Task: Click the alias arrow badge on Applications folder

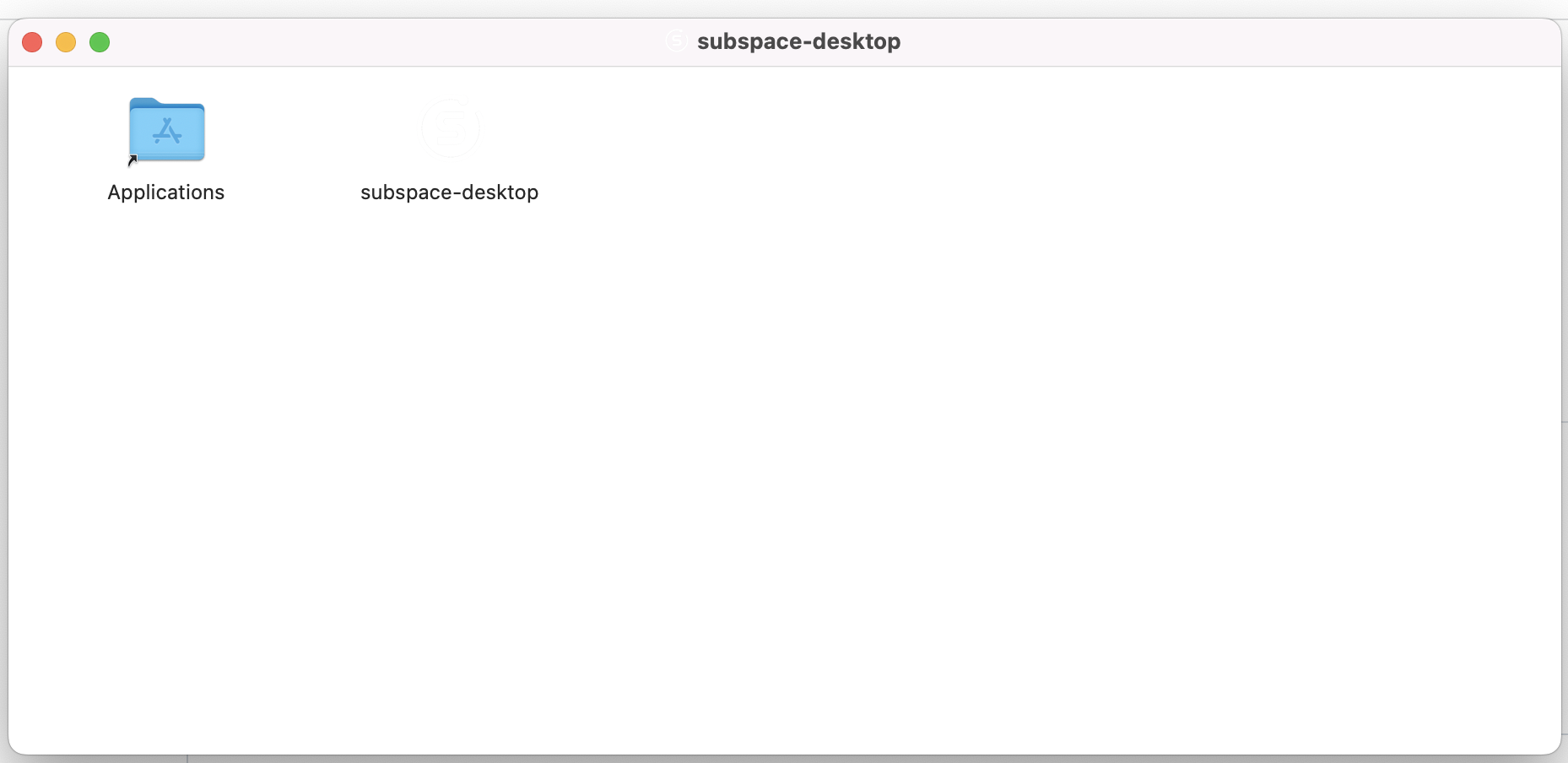Action: point(132,158)
